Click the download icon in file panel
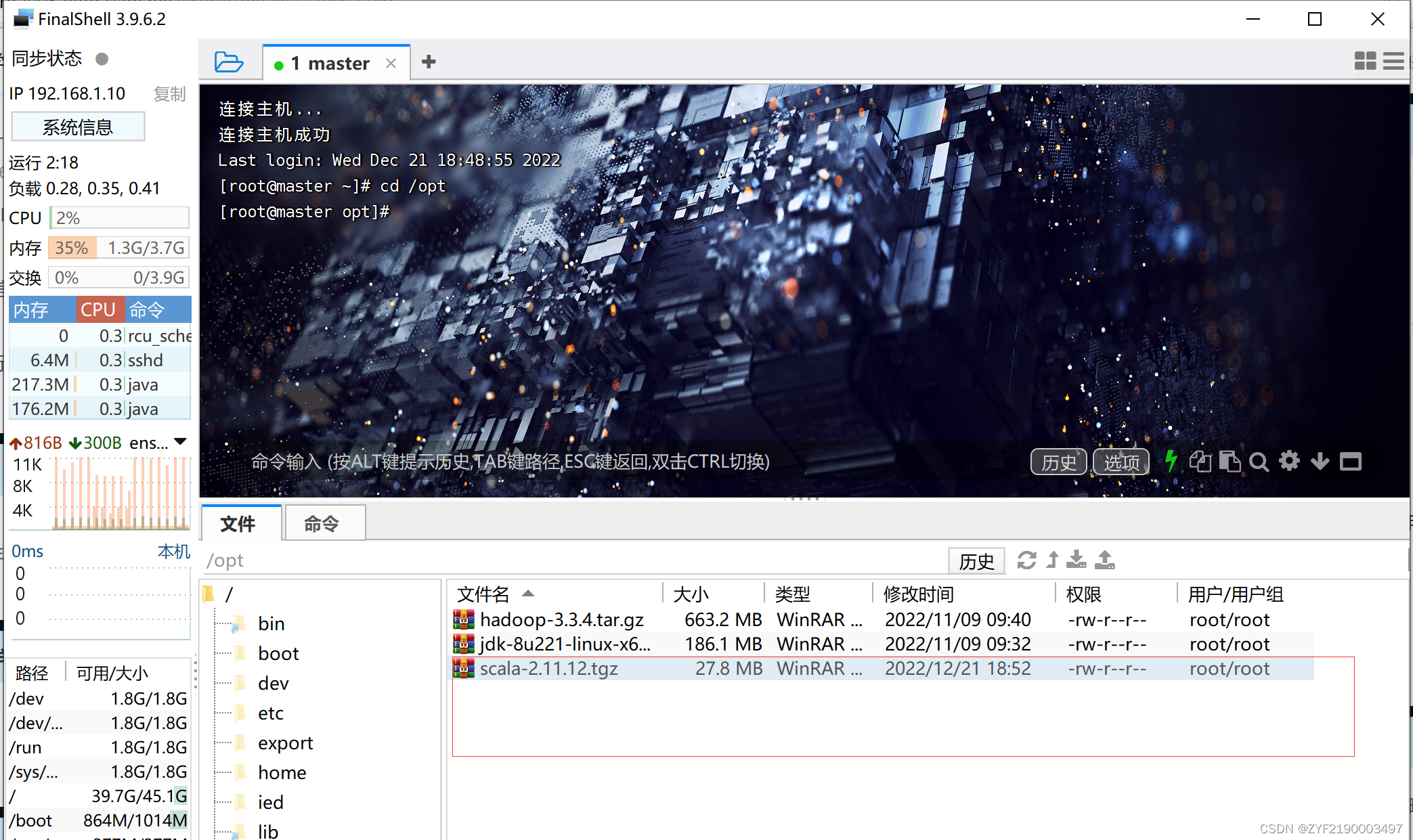The height and width of the screenshot is (840, 1413). pyautogui.click(x=1076, y=560)
